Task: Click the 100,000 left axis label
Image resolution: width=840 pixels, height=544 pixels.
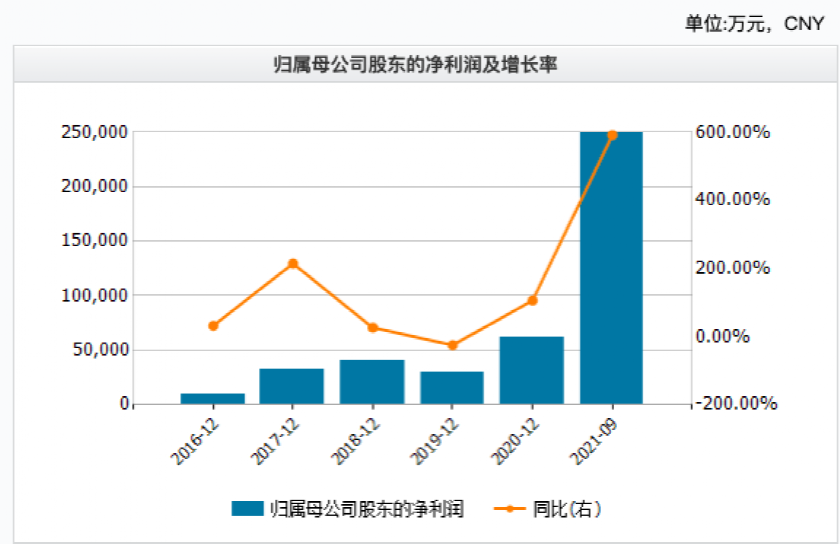Action: pyautogui.click(x=95, y=295)
